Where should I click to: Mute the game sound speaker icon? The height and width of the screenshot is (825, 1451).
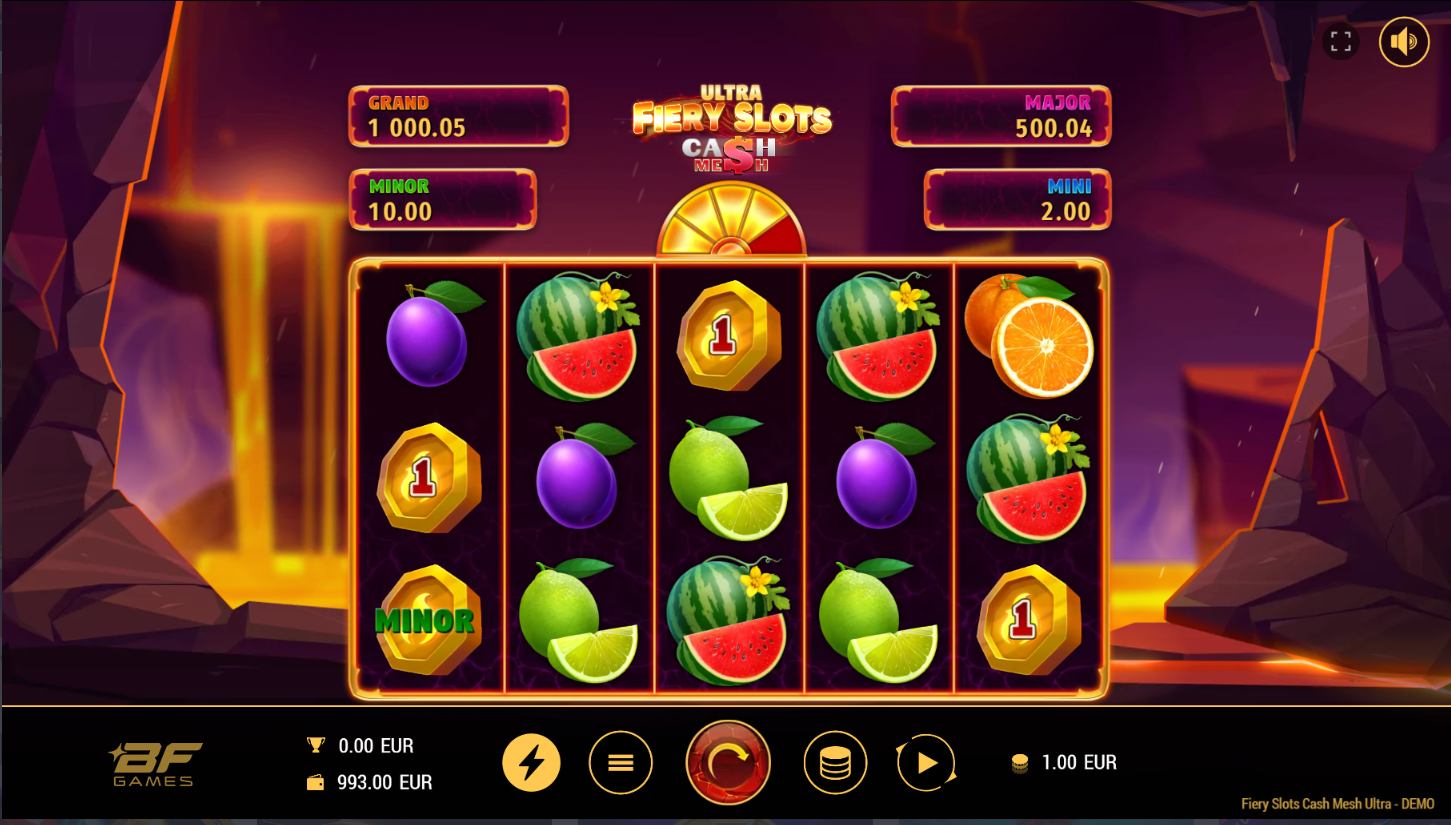pos(1404,42)
